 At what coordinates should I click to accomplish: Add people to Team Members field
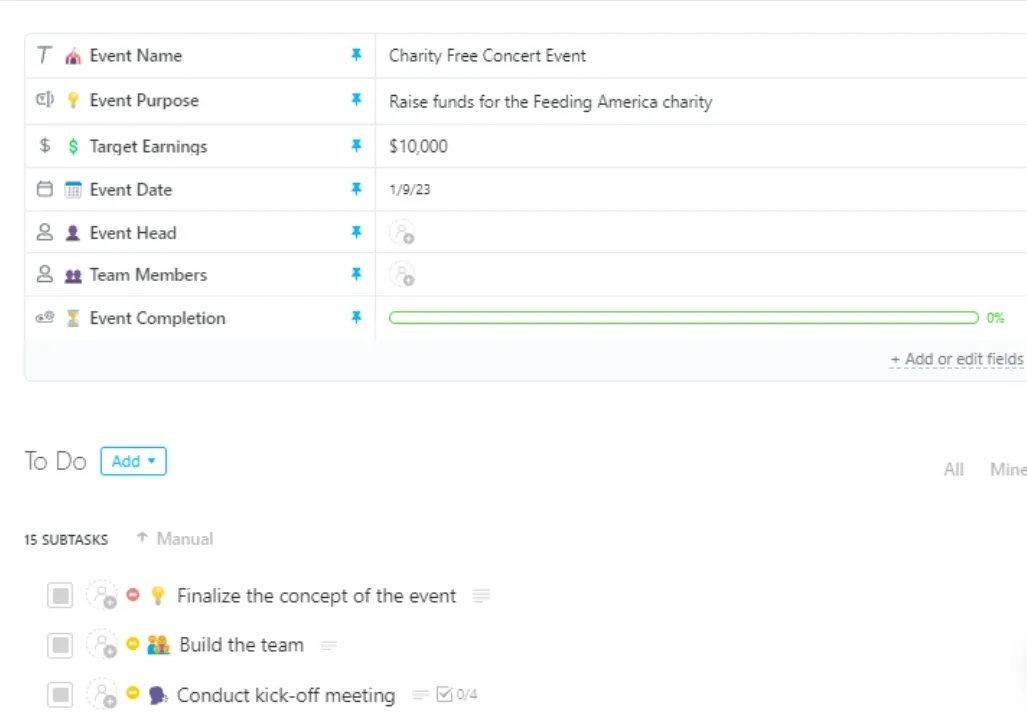point(402,274)
